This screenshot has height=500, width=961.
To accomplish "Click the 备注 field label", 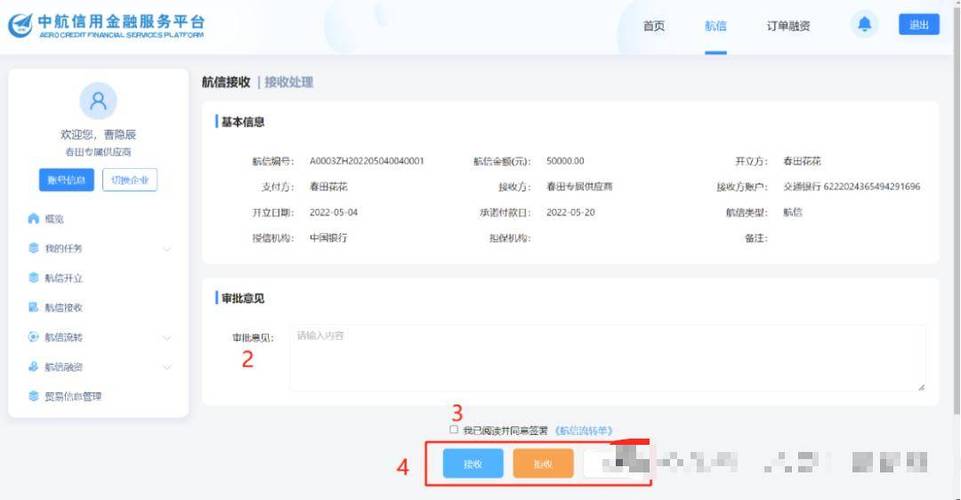I will 756,238.
